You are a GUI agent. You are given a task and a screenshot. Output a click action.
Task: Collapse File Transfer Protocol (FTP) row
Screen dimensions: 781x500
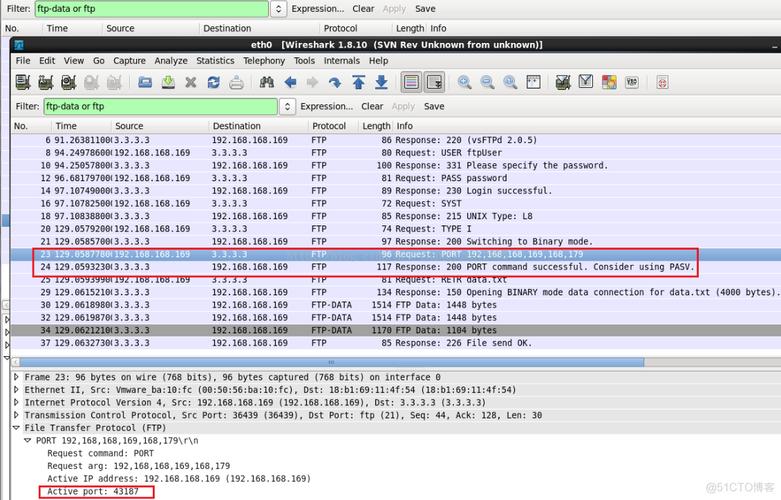(16, 428)
